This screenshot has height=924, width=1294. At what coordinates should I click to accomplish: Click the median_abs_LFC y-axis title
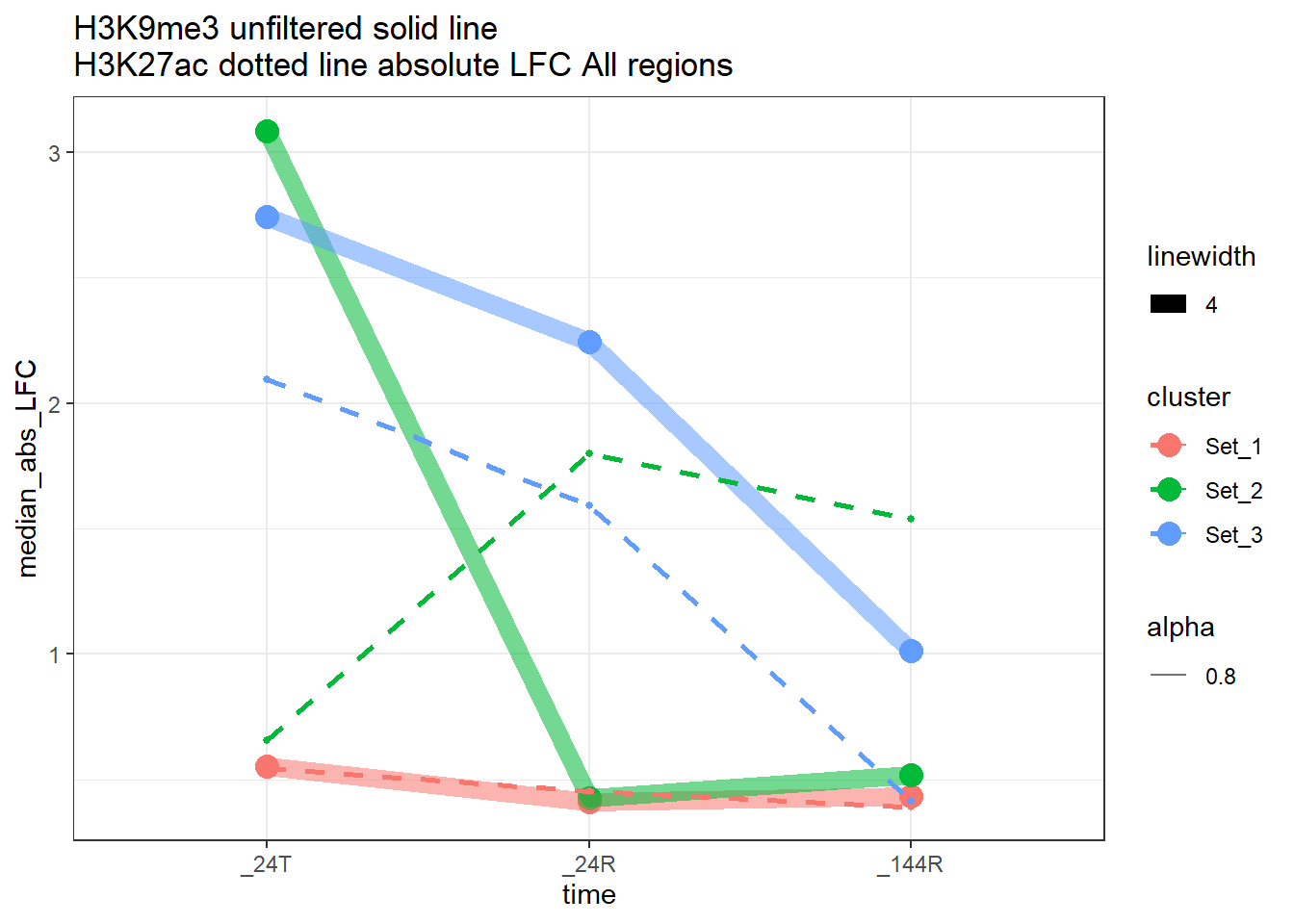[28, 469]
